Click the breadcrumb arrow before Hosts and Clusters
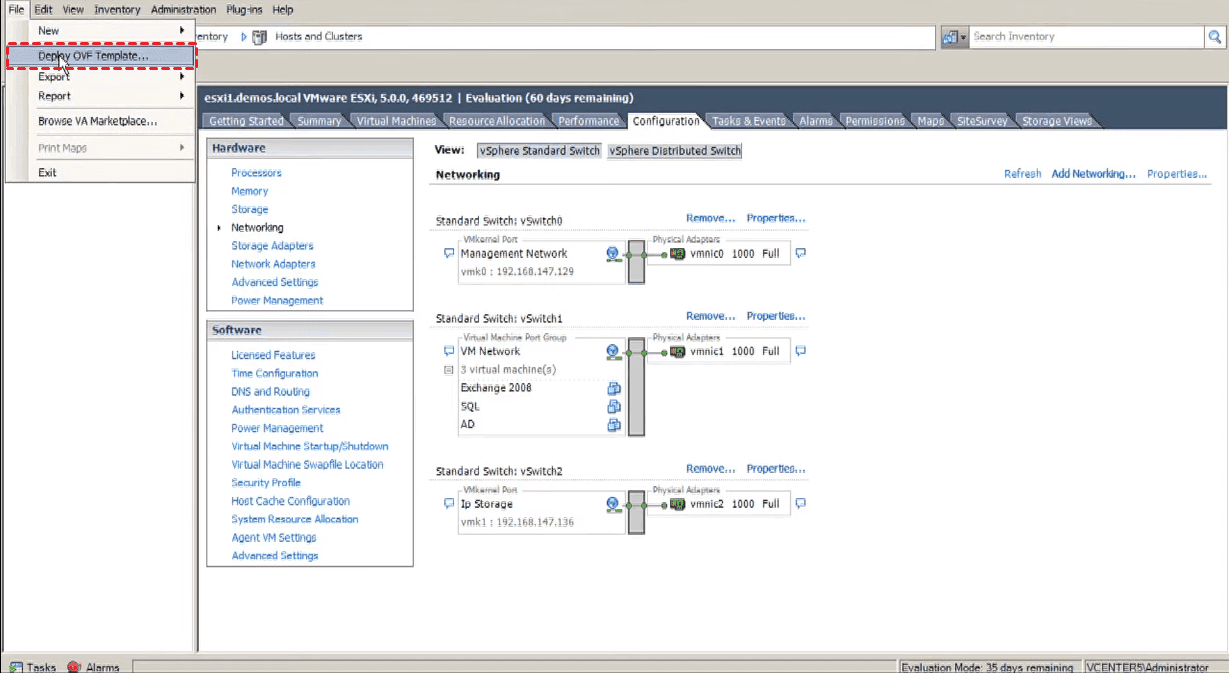The width and height of the screenshot is (1229, 673). (243, 37)
